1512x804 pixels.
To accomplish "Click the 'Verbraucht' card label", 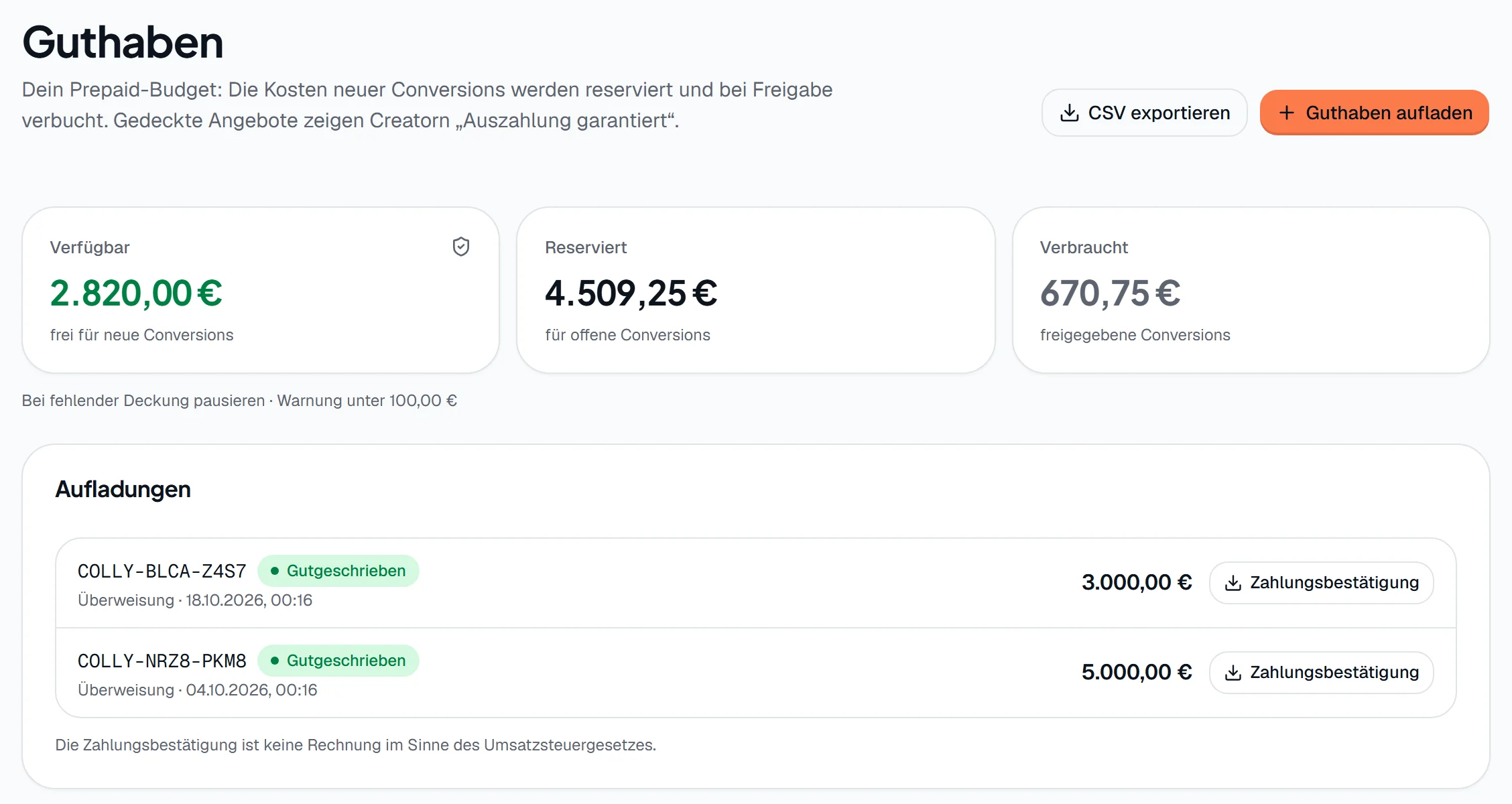I will click(x=1084, y=248).
